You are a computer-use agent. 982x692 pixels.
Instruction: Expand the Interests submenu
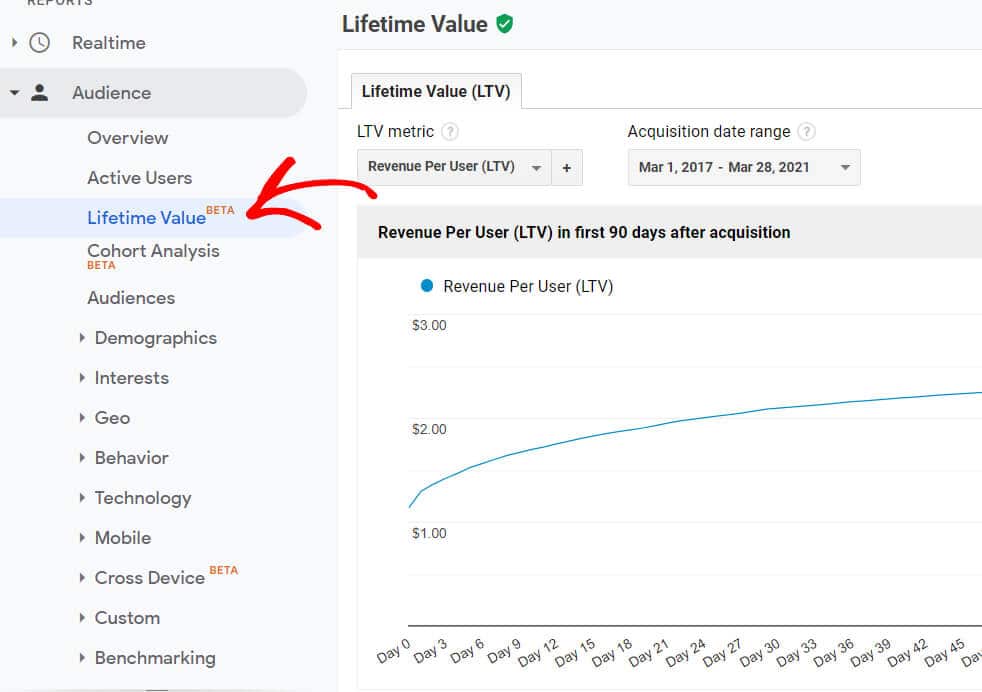[82, 378]
